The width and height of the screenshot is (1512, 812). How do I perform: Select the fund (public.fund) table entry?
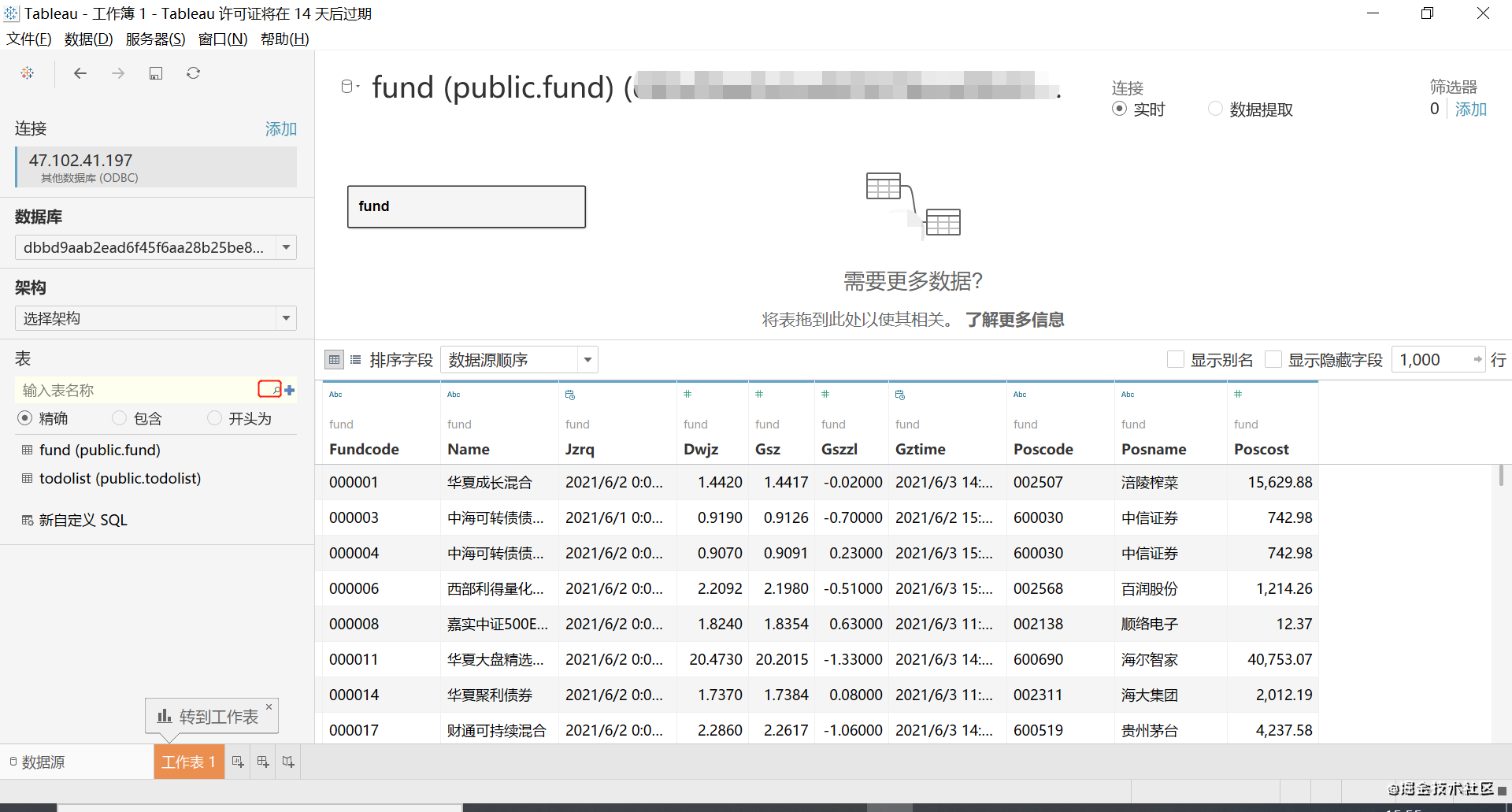pyautogui.click(x=99, y=450)
